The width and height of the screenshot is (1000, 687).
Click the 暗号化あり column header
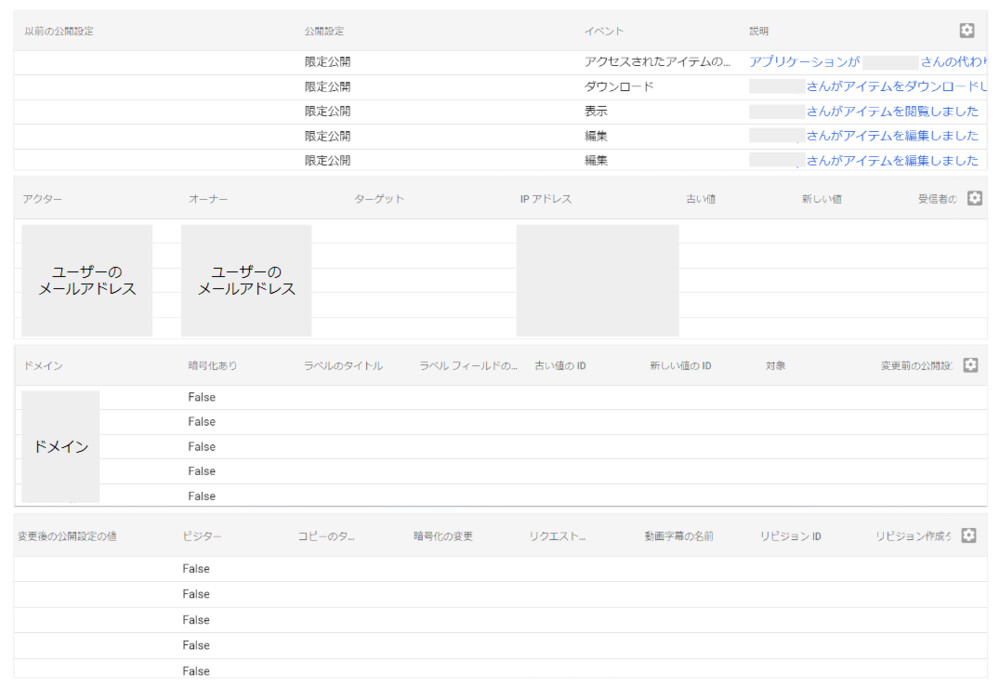coord(213,366)
